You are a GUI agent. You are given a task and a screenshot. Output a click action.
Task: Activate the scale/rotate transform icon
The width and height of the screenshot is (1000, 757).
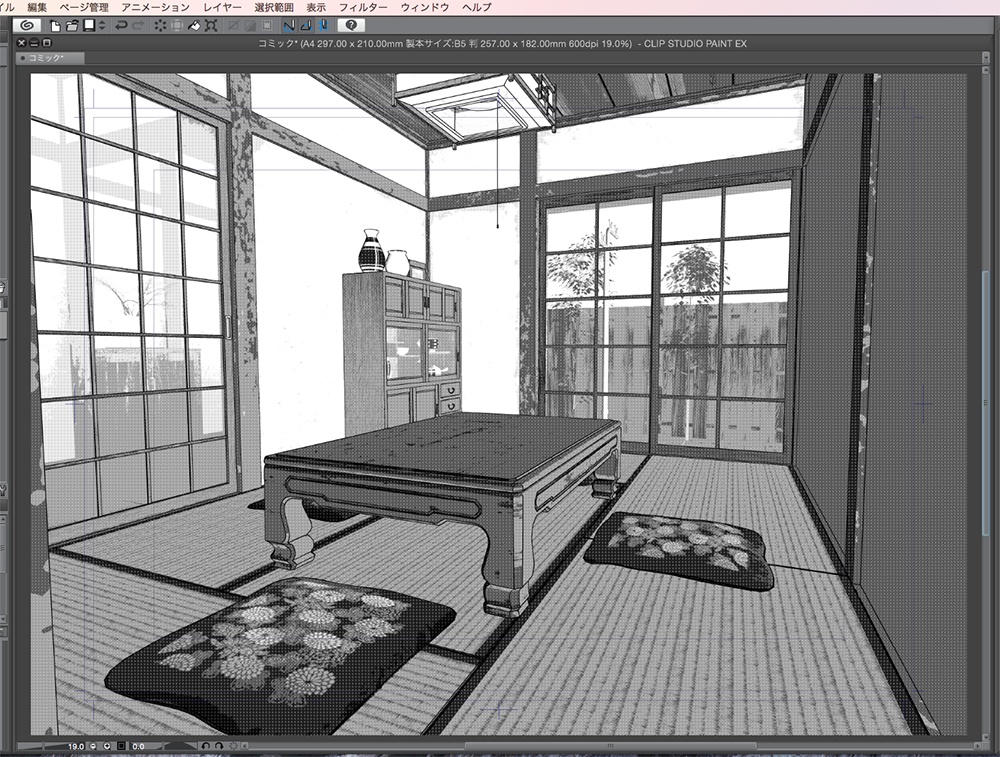(x=211, y=26)
